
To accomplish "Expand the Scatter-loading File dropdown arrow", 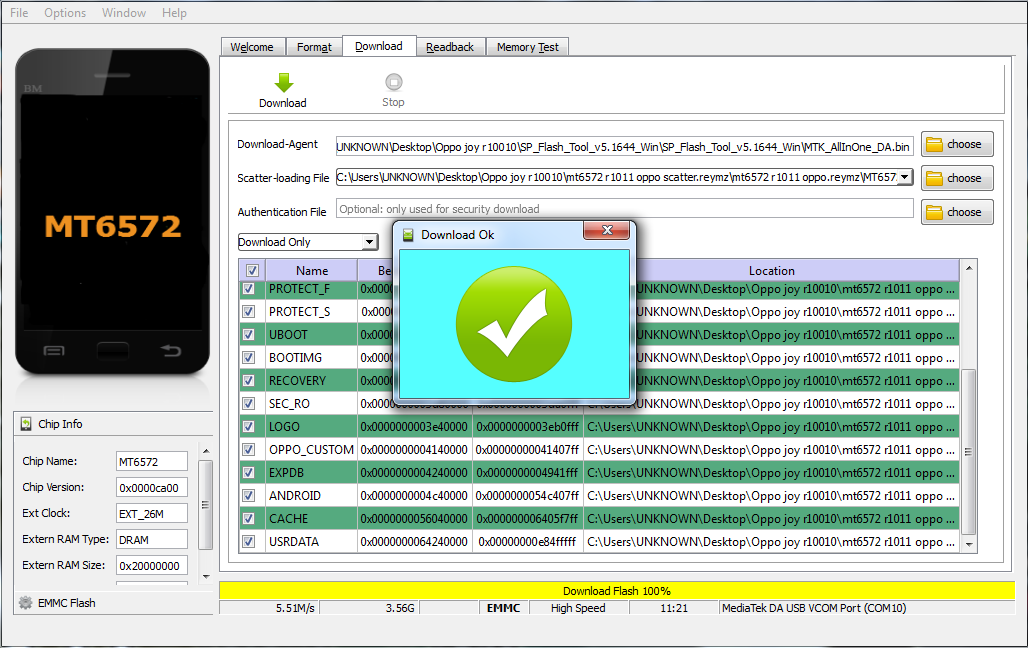I will (905, 177).
